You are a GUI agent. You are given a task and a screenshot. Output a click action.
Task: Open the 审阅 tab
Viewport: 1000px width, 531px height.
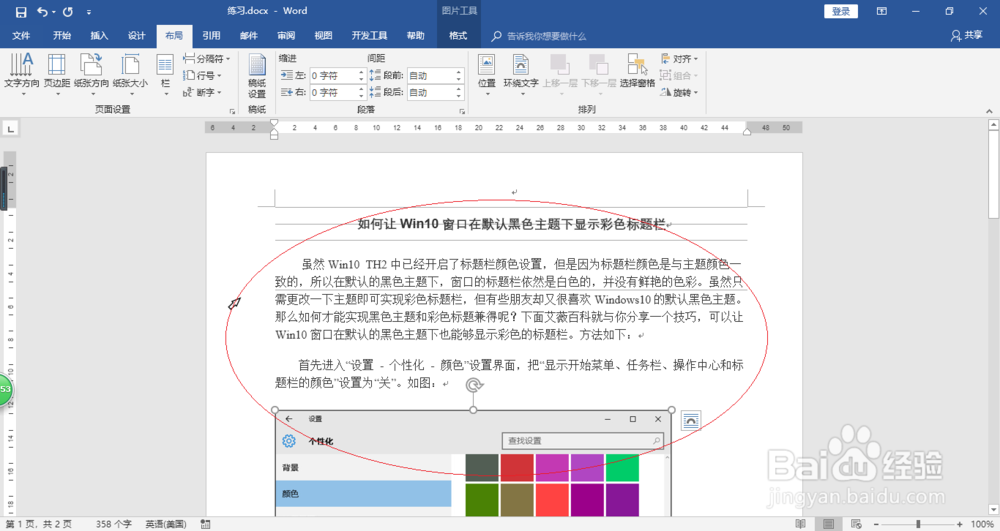click(286, 36)
